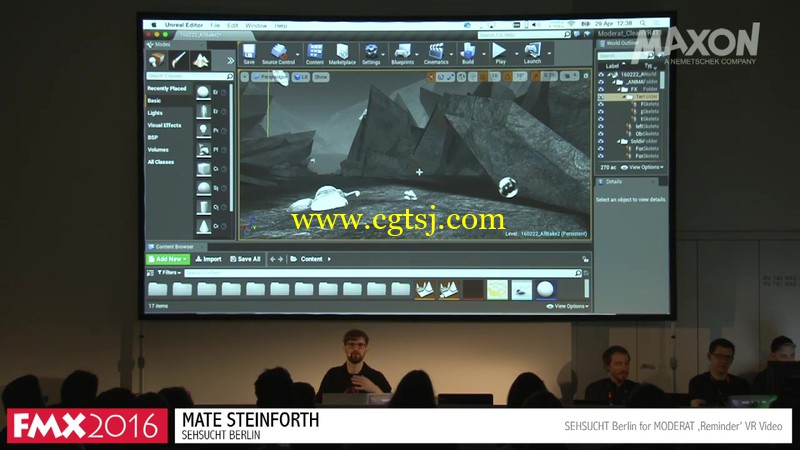Open the Marketplace toolbar icon
Viewport: 800px width, 450px height.
tap(342, 53)
